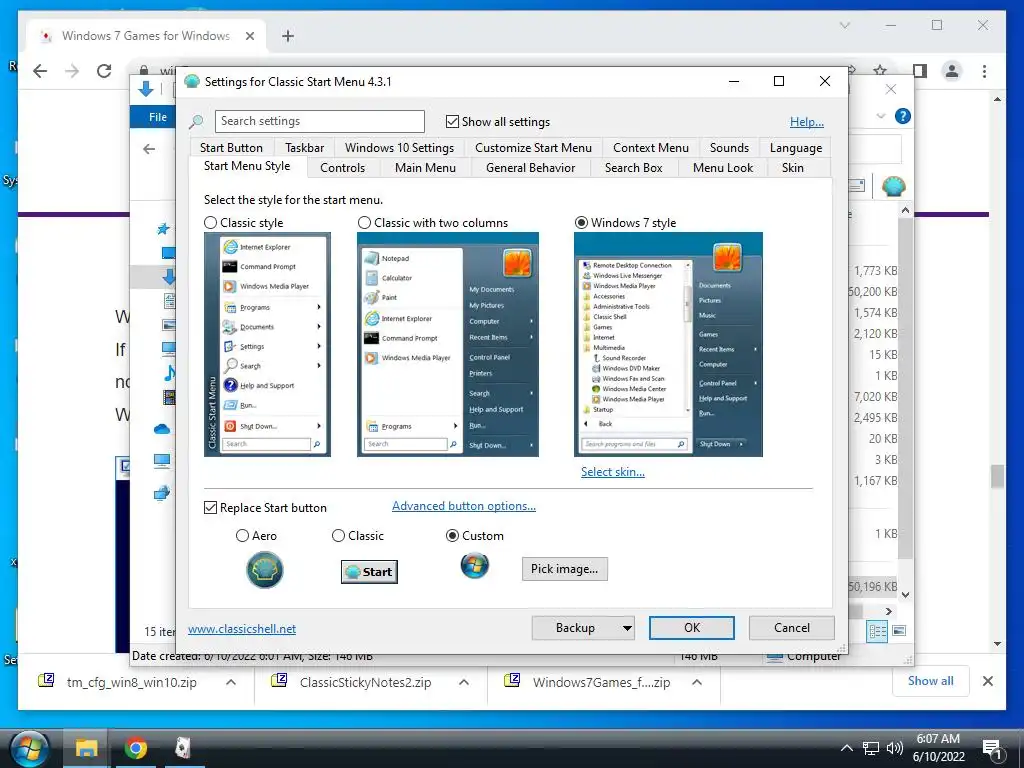This screenshot has width=1024, height=768.
Task: Click the Help... link
Action: coord(807,121)
